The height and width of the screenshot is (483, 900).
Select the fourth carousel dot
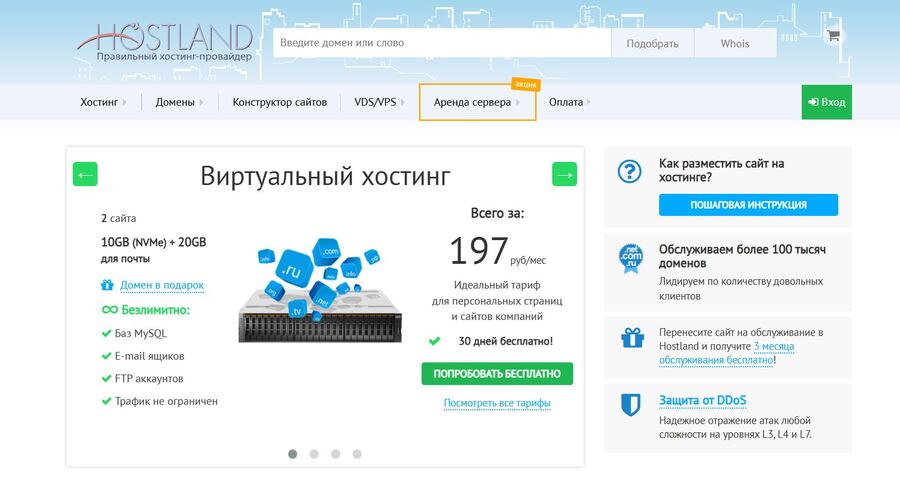click(x=357, y=454)
